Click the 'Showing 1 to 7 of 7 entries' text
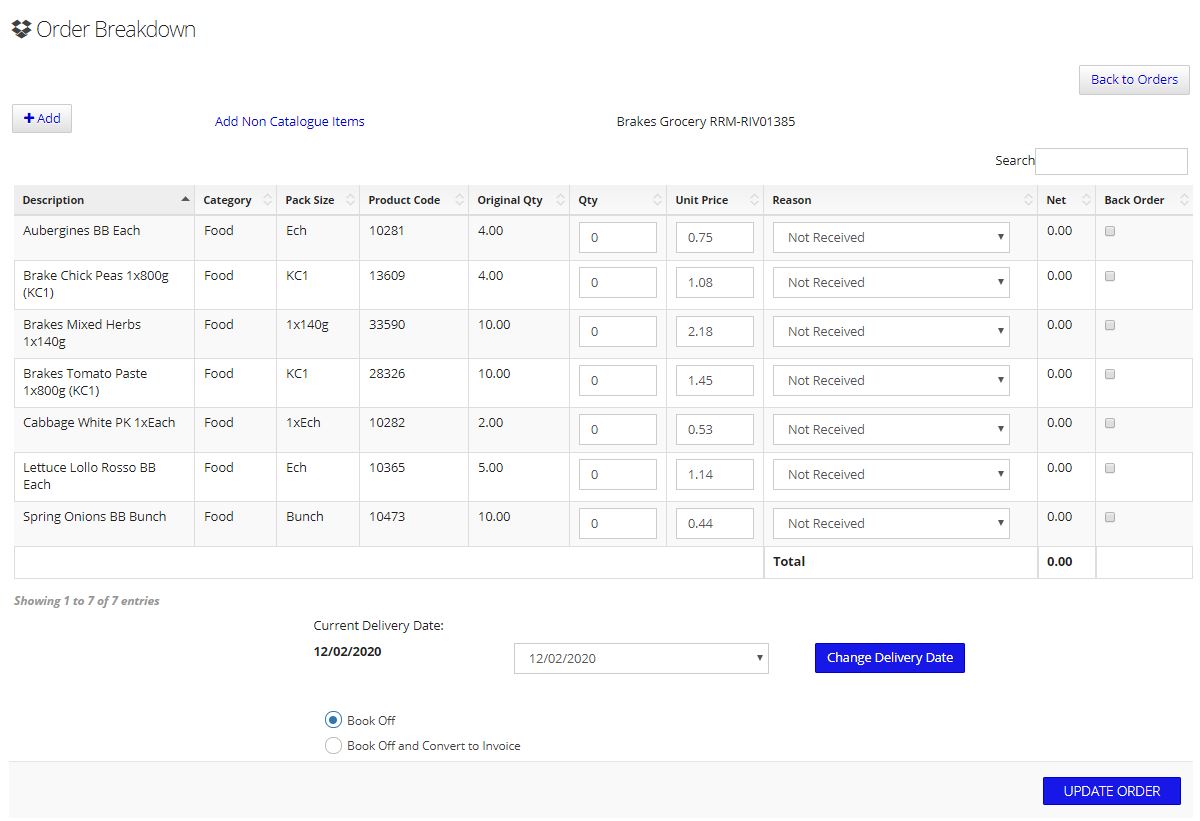1200x821 pixels. point(87,601)
